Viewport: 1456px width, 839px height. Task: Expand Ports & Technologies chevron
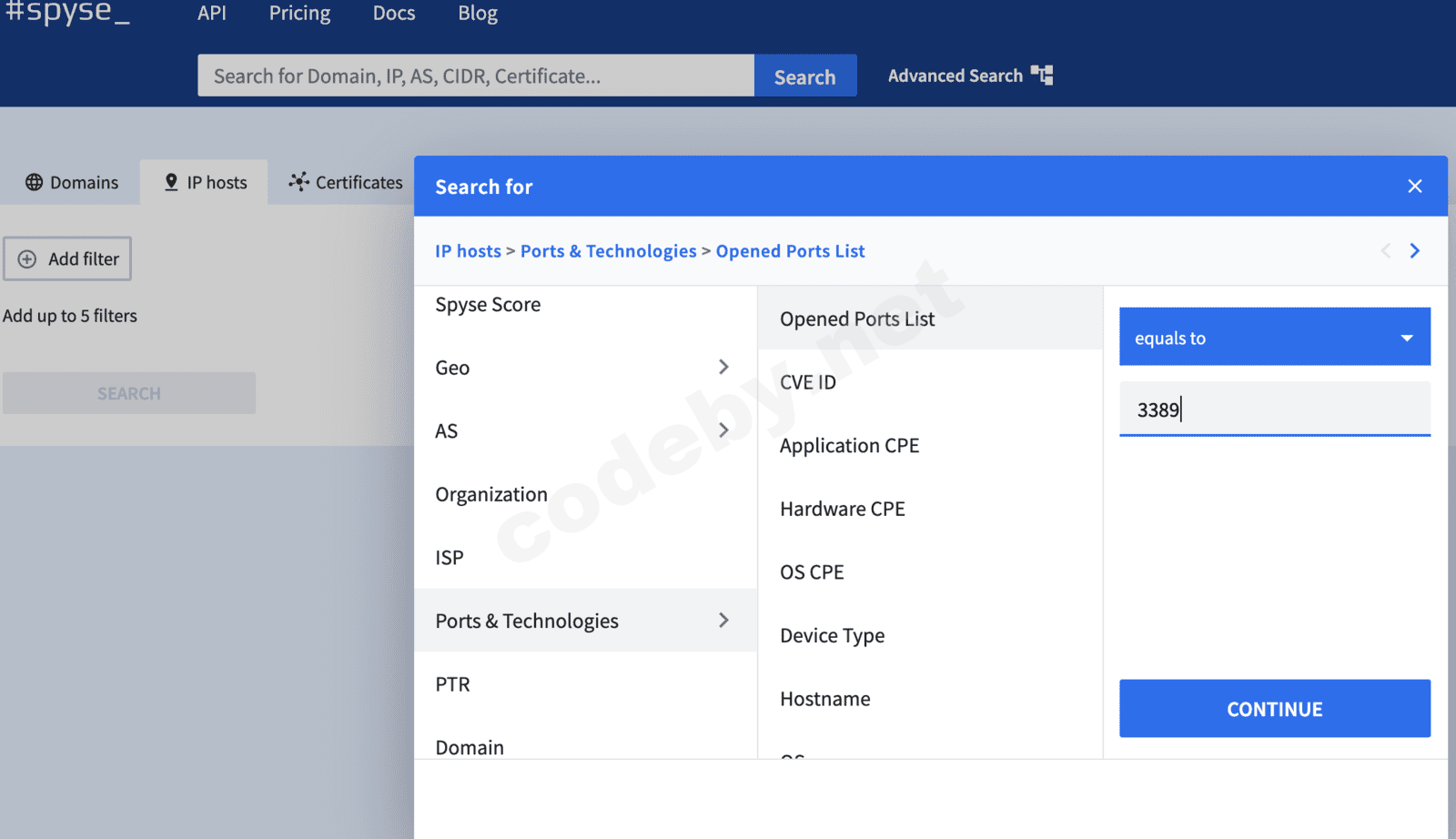[x=723, y=620]
